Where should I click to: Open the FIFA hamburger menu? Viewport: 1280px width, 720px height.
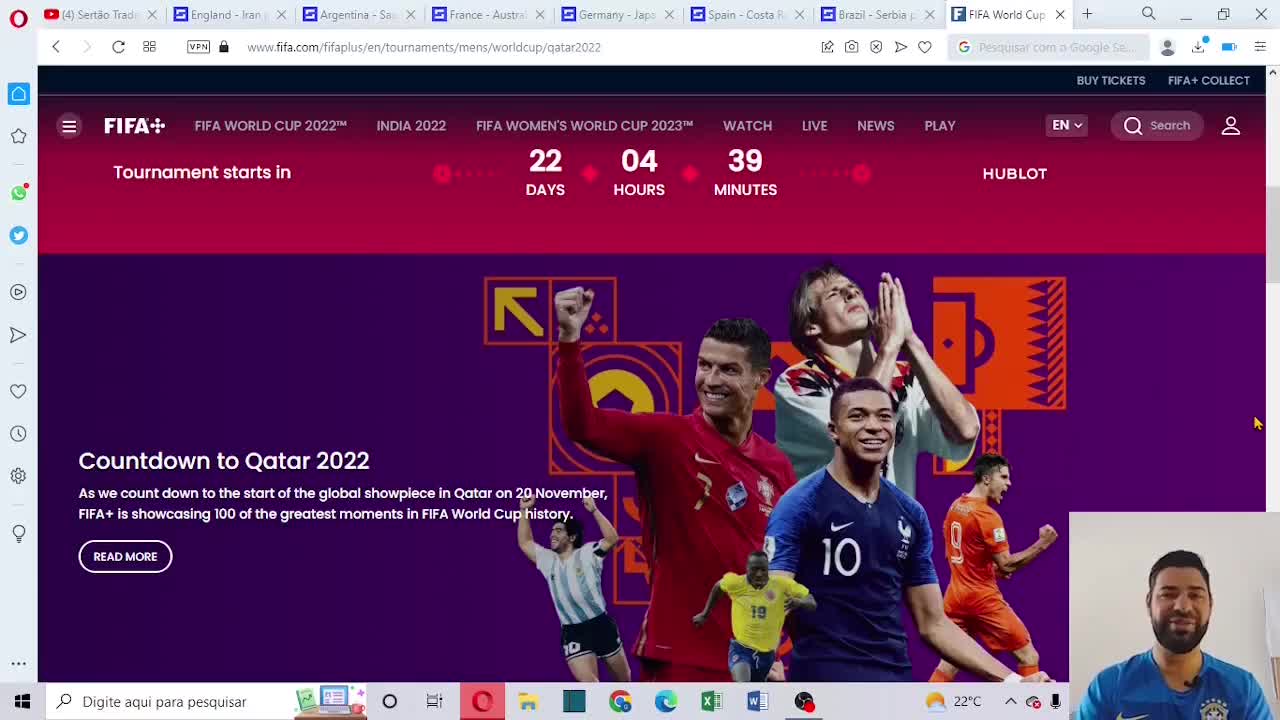click(x=69, y=126)
